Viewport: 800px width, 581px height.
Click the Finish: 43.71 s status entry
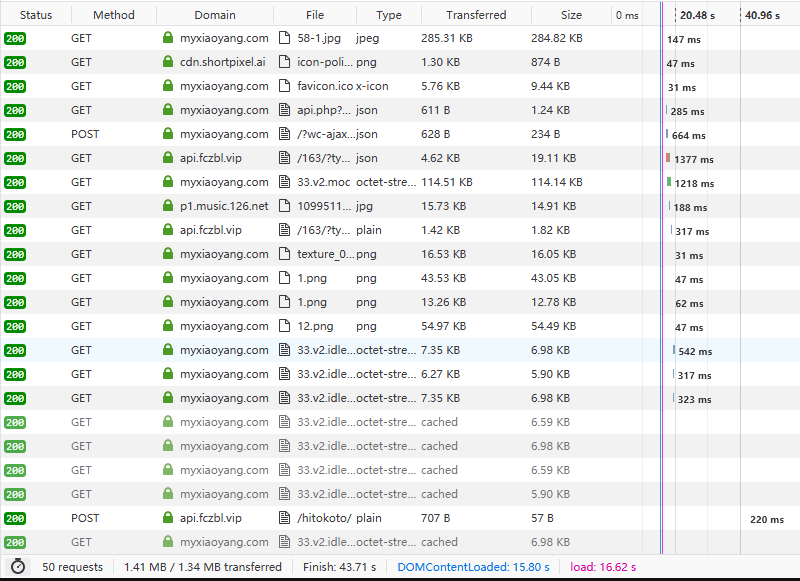point(339,567)
